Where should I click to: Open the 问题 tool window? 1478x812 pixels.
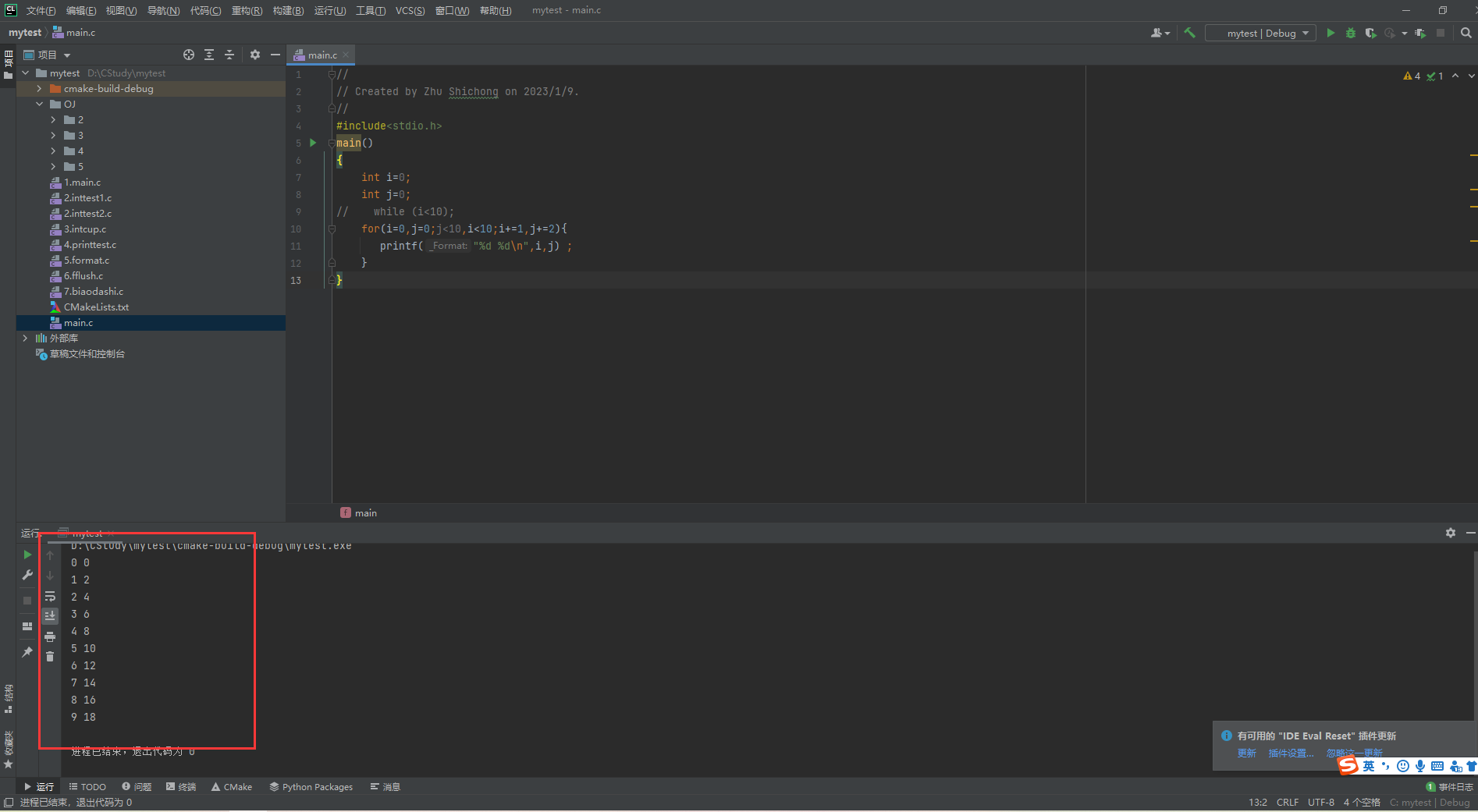pyautogui.click(x=137, y=786)
